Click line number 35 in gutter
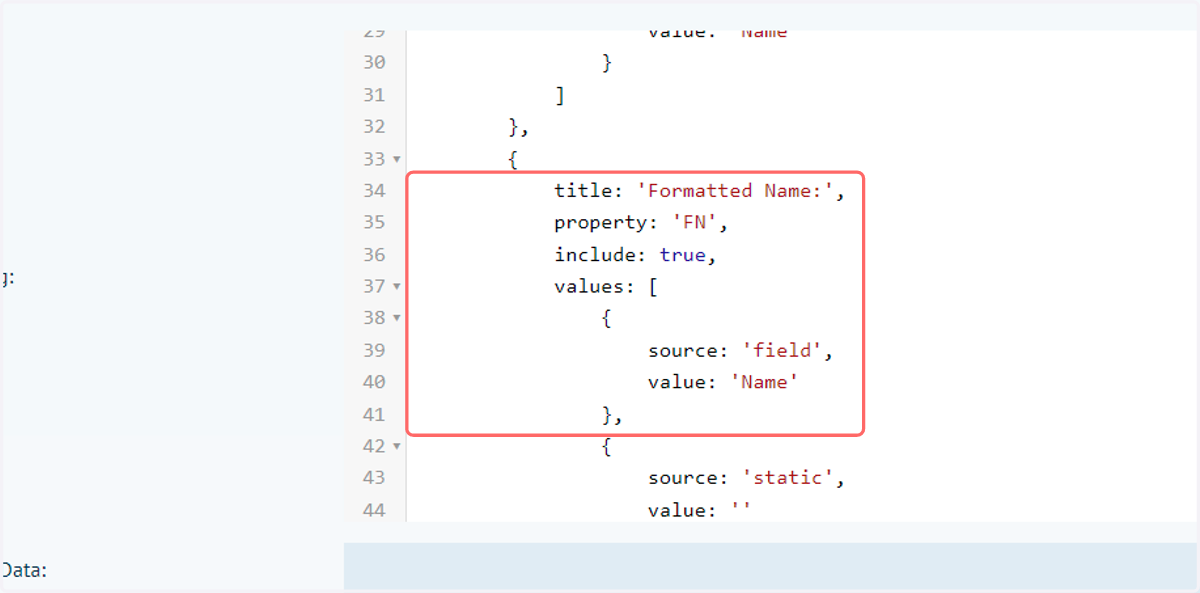This screenshot has height=593, width=1200. (x=374, y=223)
